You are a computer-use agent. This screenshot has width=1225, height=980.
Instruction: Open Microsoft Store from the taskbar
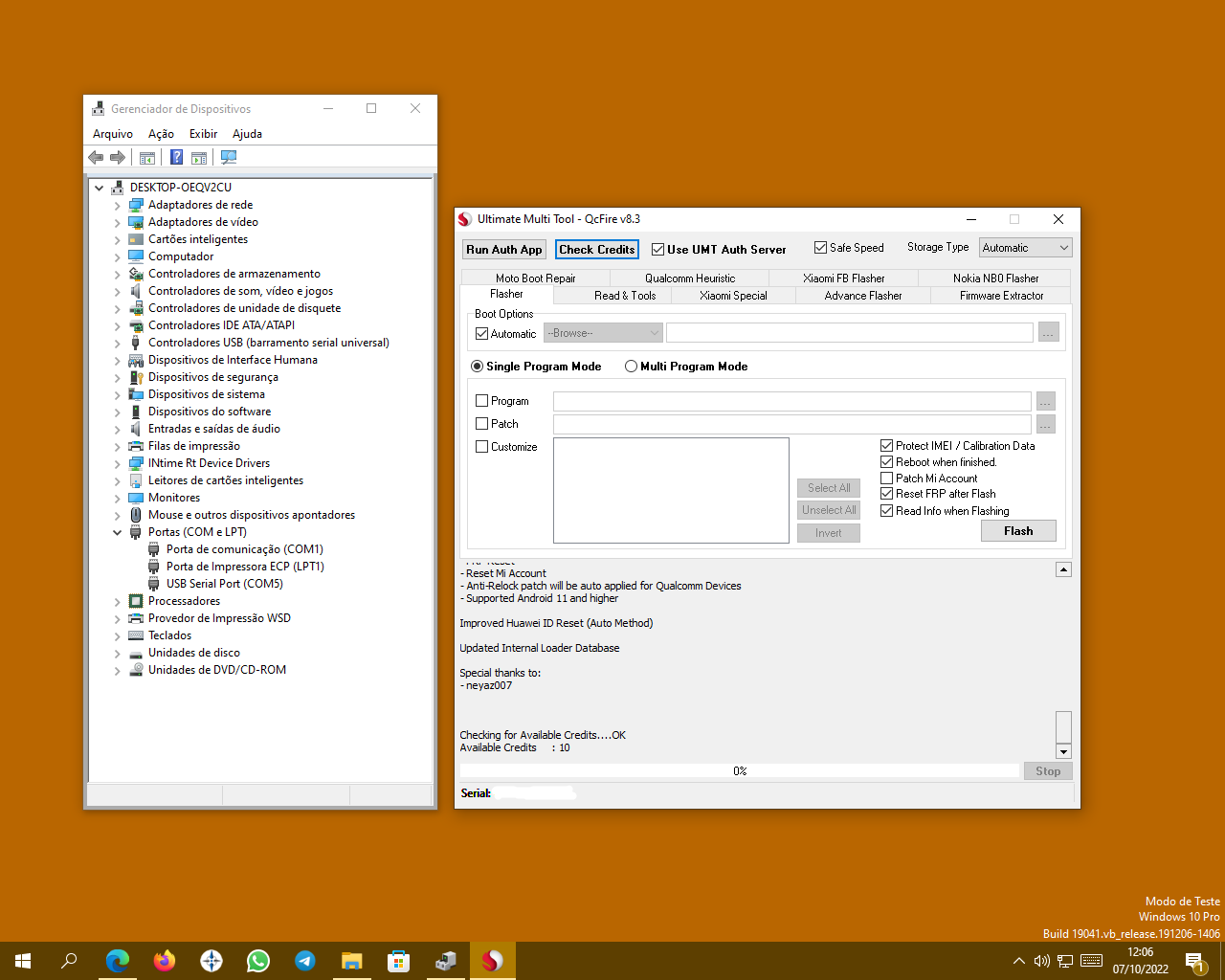coord(399,961)
